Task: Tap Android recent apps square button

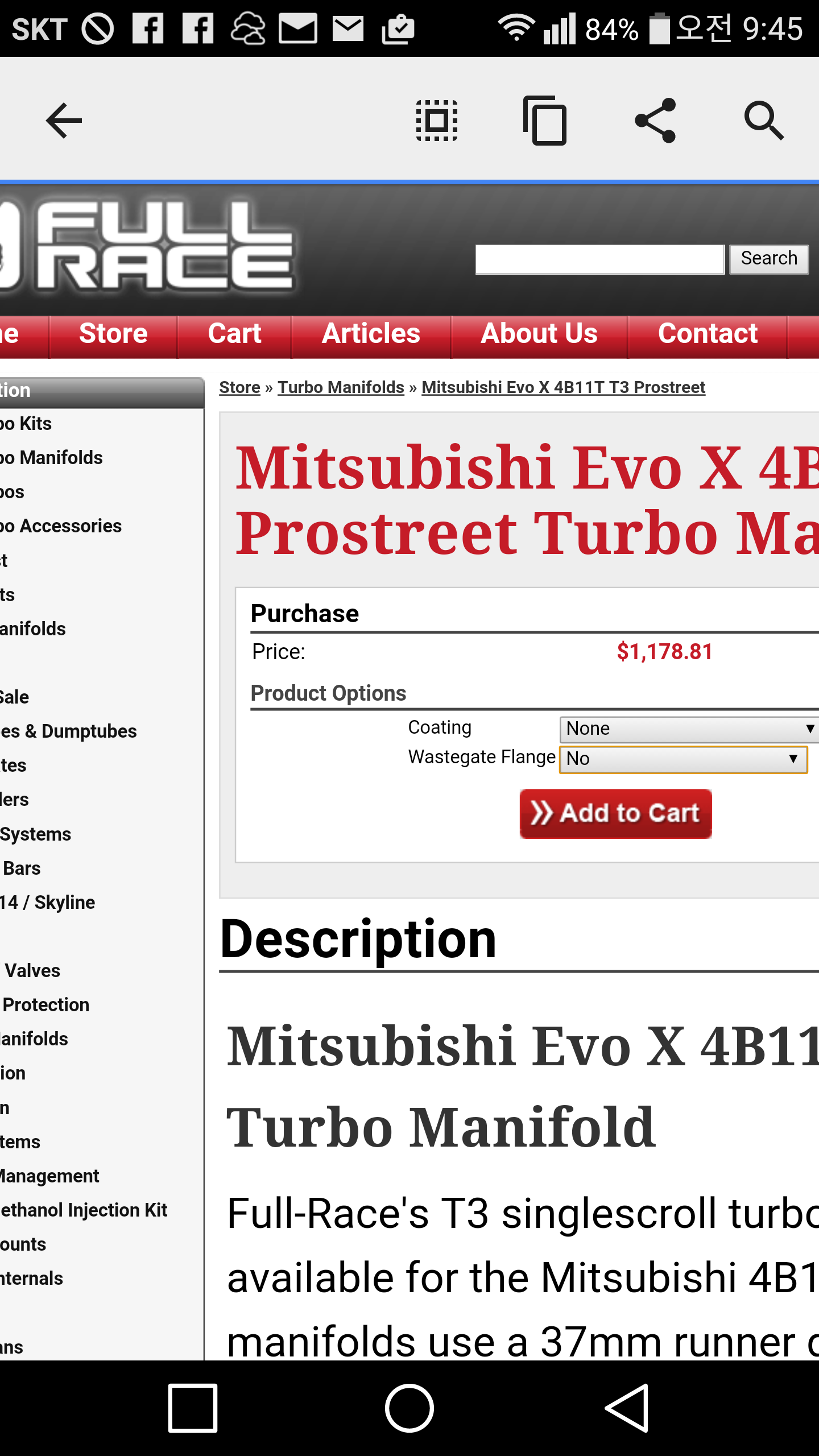Action: [193, 1408]
